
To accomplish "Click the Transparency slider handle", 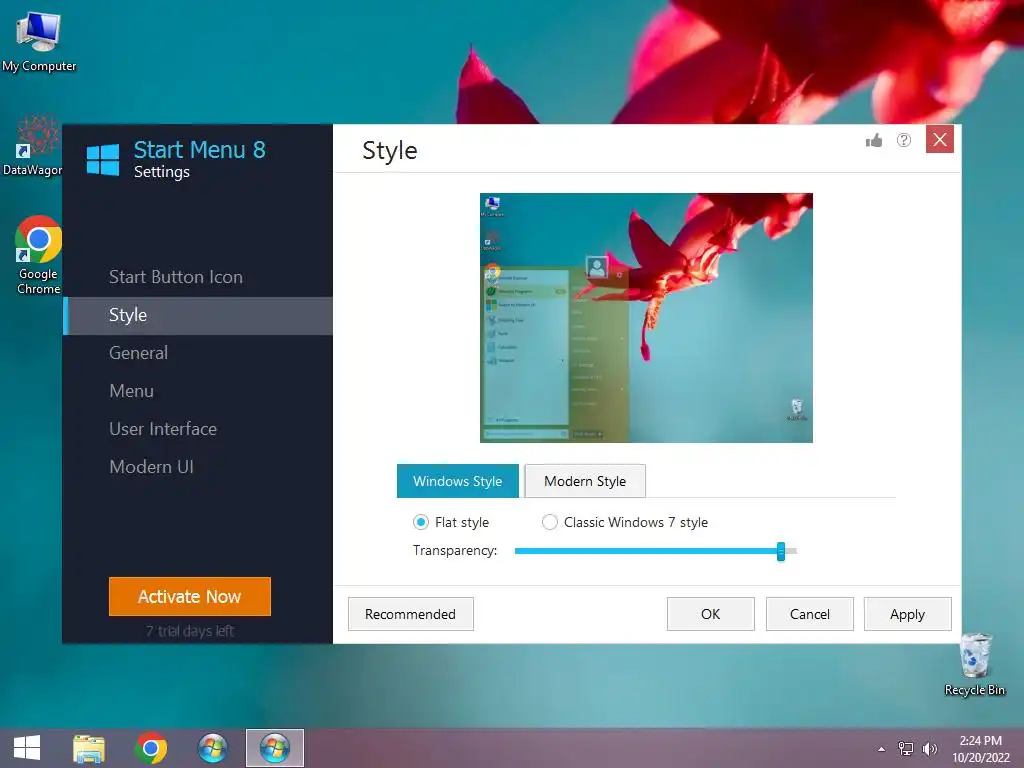I will 781,551.
